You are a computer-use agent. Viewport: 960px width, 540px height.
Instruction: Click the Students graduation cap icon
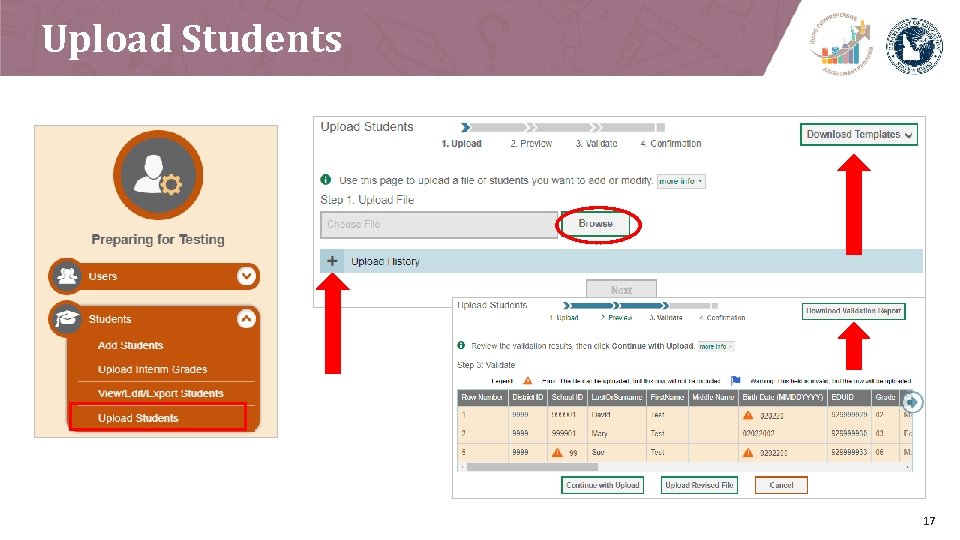point(66,318)
